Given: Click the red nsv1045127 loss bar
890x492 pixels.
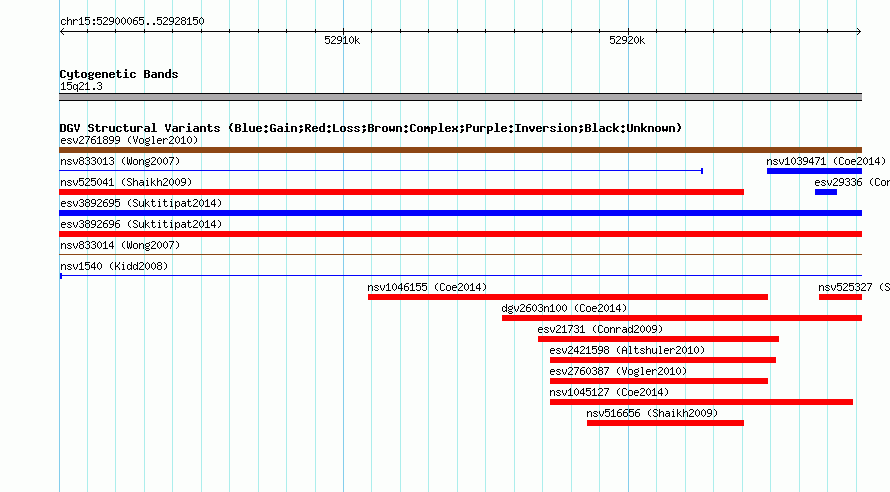Looking at the screenshot, I should coord(702,402).
